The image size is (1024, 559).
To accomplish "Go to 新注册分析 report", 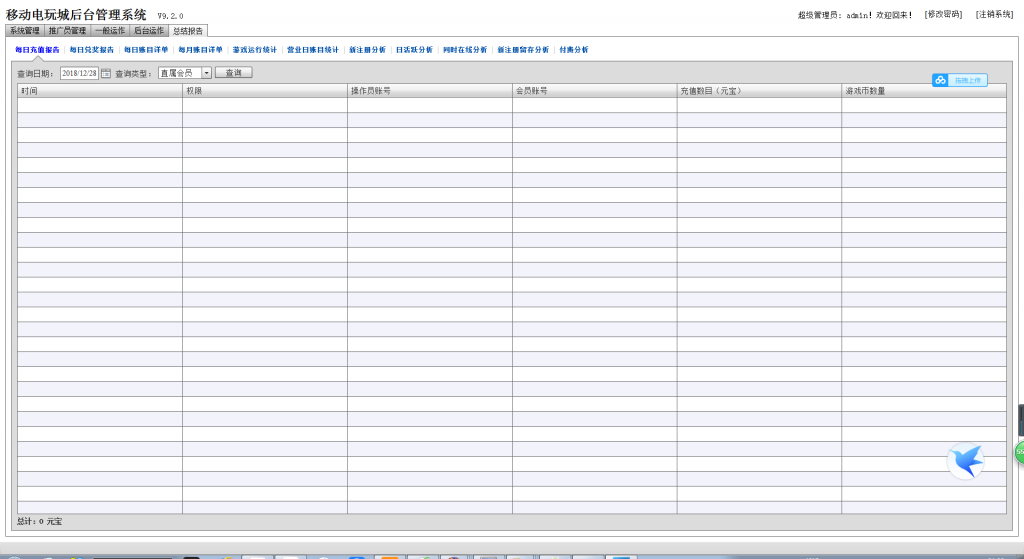I will [x=367, y=49].
